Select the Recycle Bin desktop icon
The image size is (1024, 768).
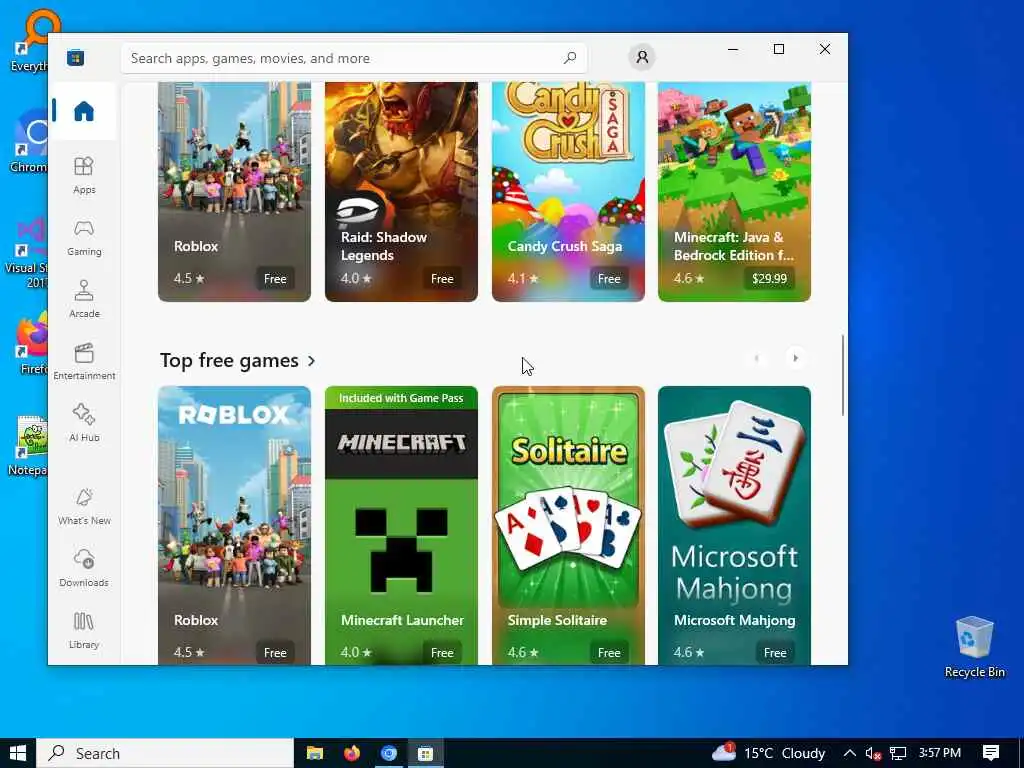pos(974,647)
